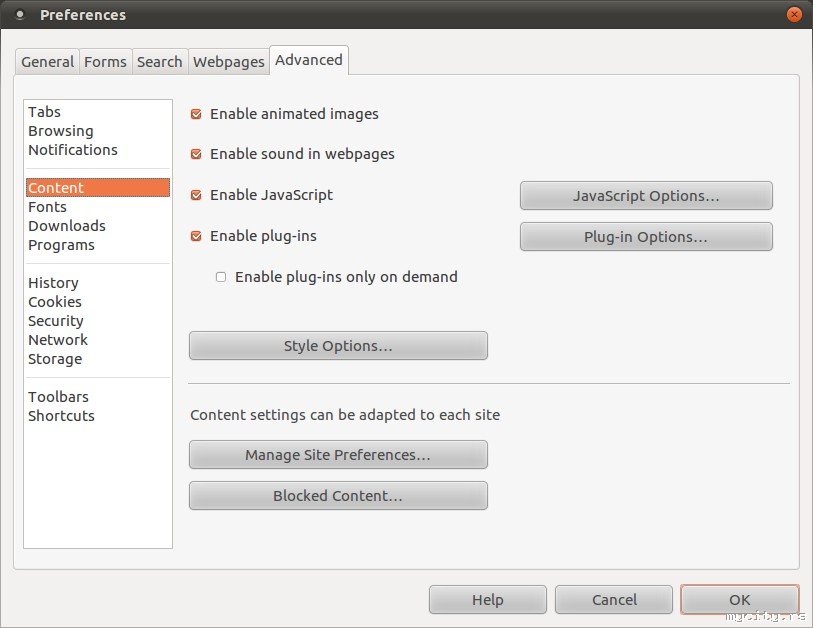Screen dimensions: 813x628
Task: Toggle Enable sound in webpages
Action: [196, 154]
